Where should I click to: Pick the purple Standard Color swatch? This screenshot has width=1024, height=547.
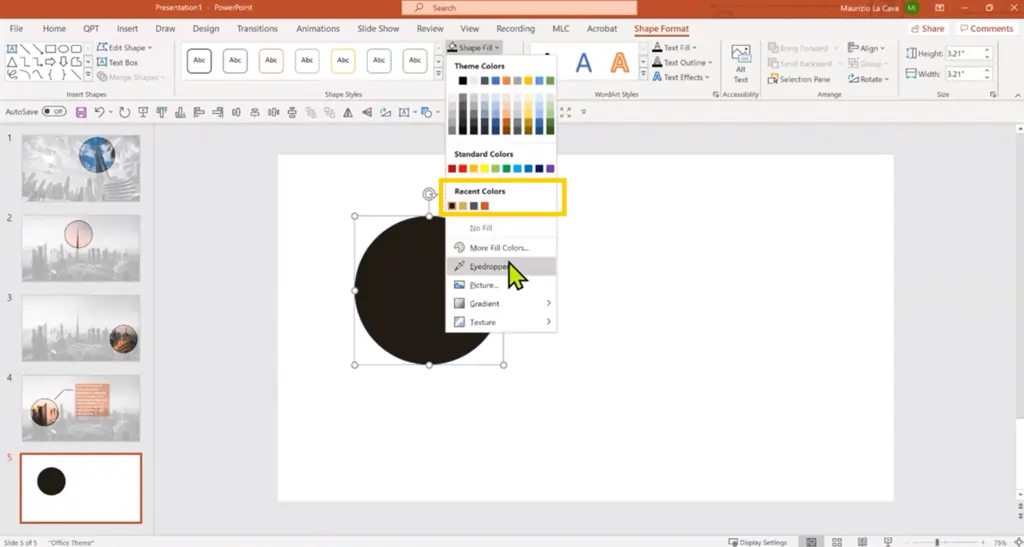pos(550,169)
